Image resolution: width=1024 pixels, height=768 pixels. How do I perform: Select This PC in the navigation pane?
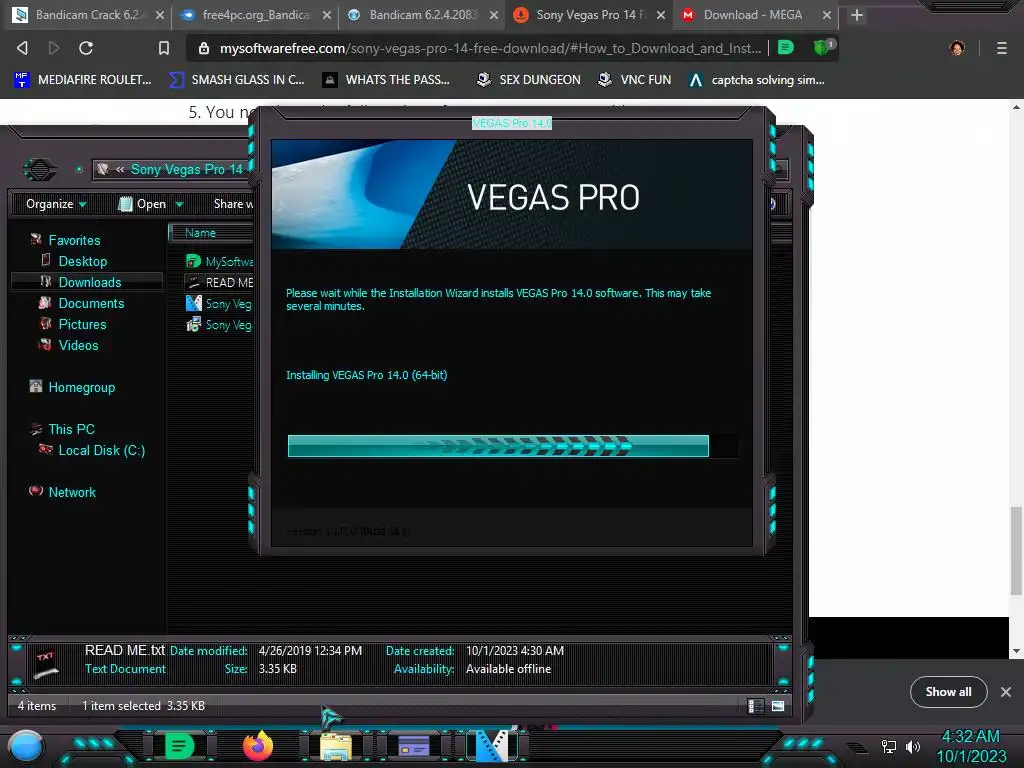(x=71, y=429)
